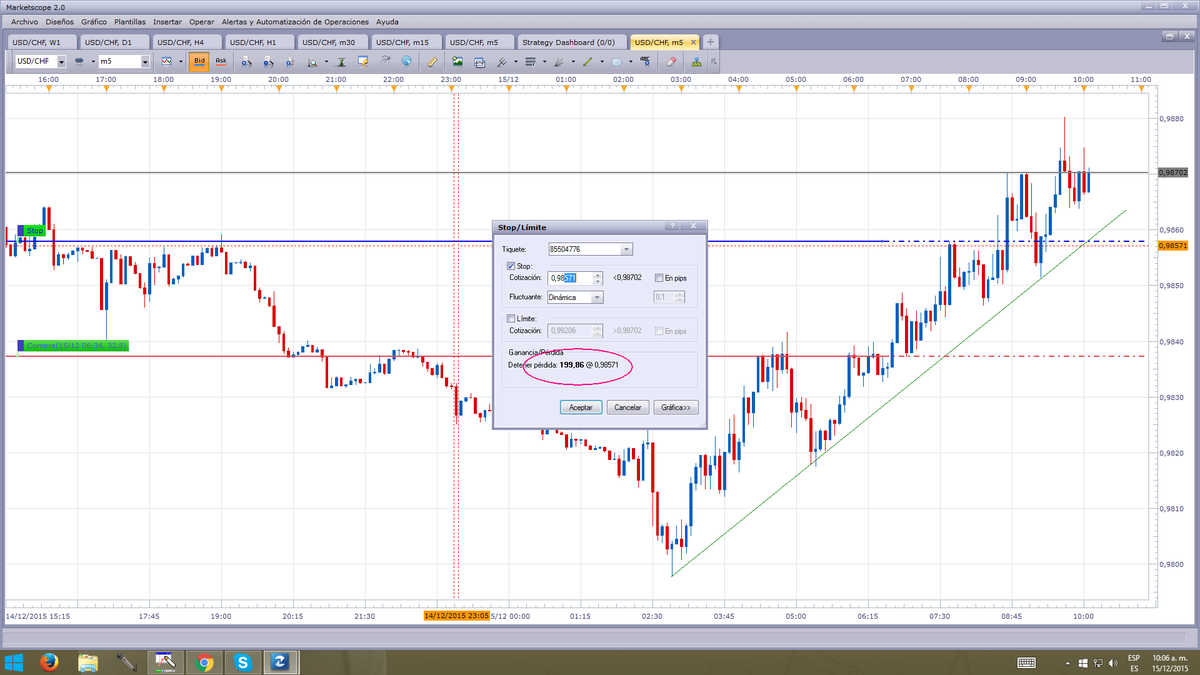Expand the line tool dropdown arrow
1200x675 pixels.
coord(602,61)
